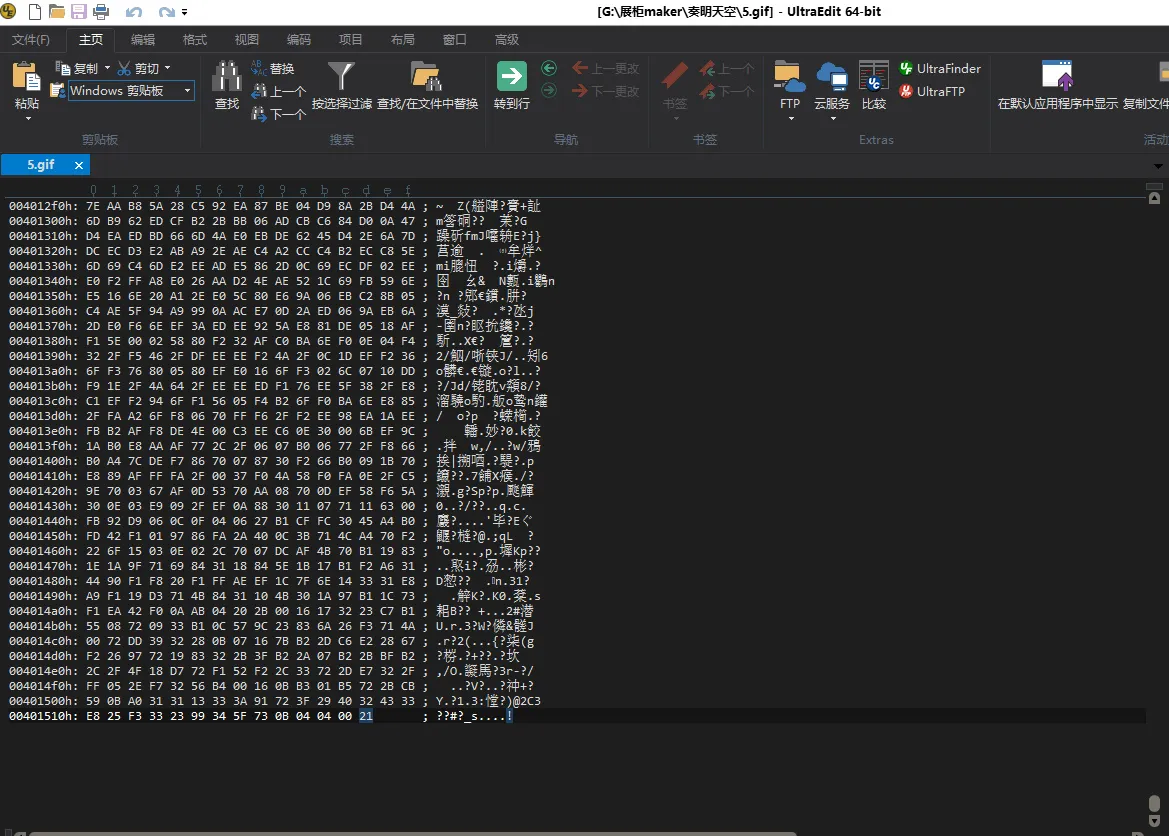Image resolution: width=1169 pixels, height=836 pixels.
Task: Click the UltraEdit application logo icon
Action: click(x=8, y=11)
